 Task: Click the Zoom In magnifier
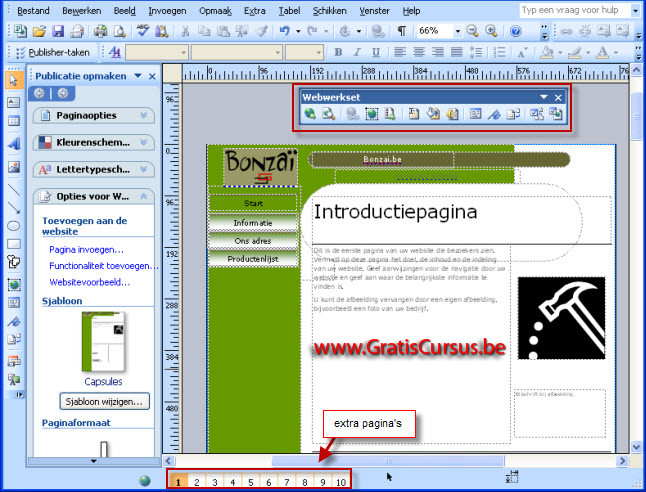pos(491,31)
